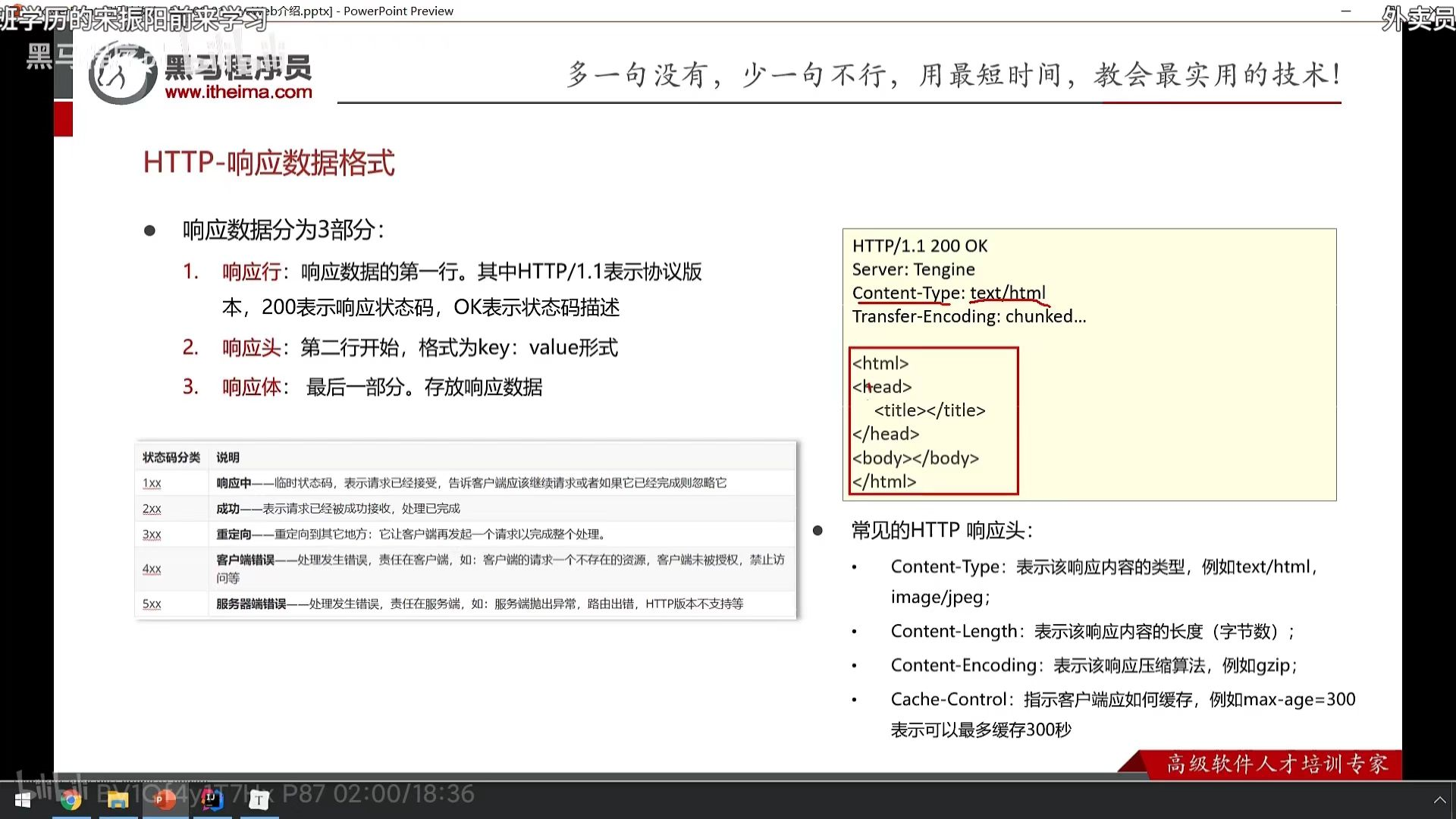Open File Explorer from the taskbar

(118, 800)
